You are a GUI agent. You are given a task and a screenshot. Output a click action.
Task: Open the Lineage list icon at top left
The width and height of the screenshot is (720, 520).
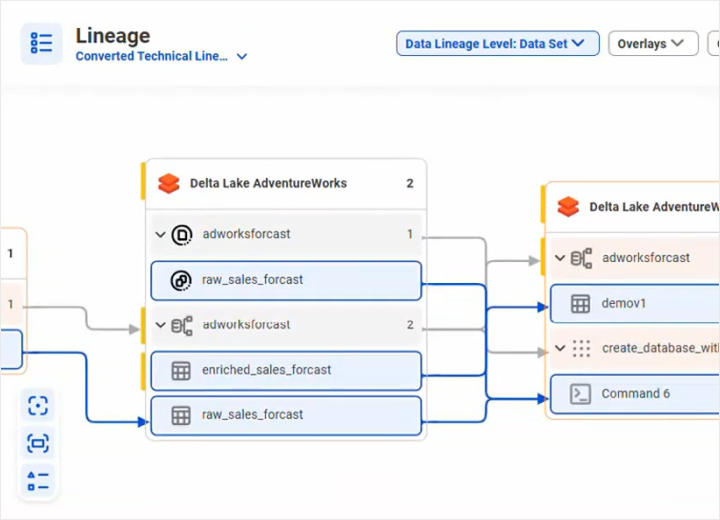[x=41, y=43]
